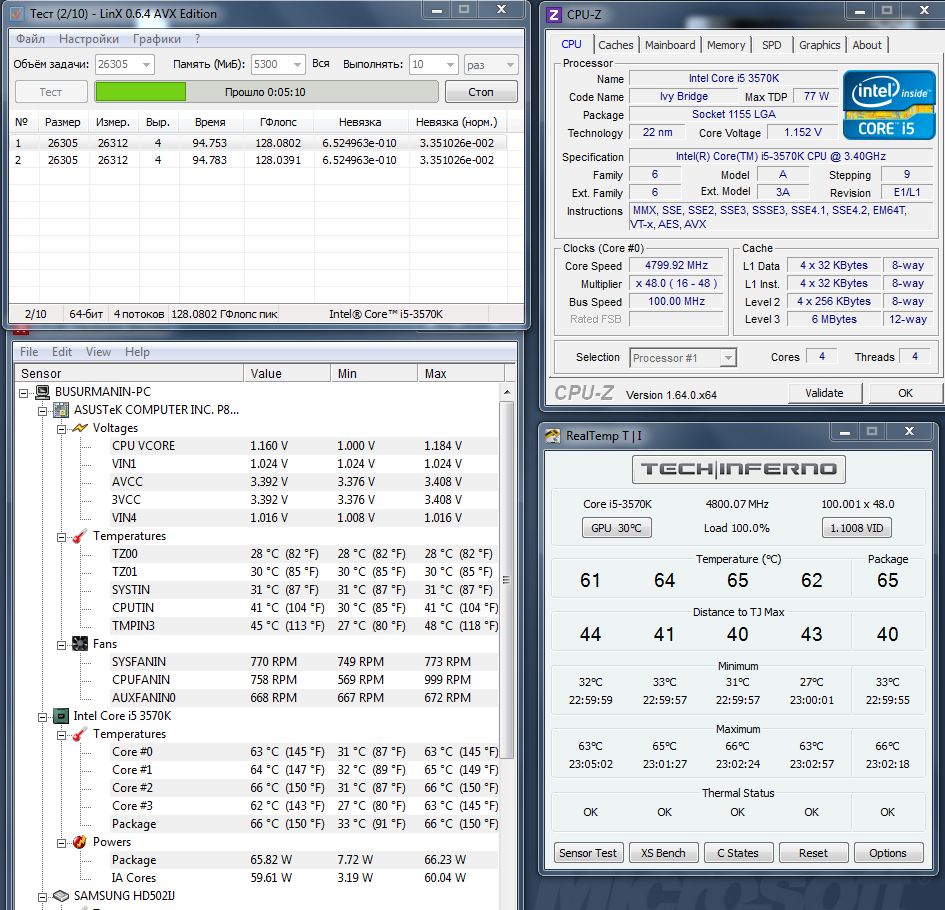
Task: Click the 1.1008 VID button in RealTemp
Action: [x=856, y=528]
